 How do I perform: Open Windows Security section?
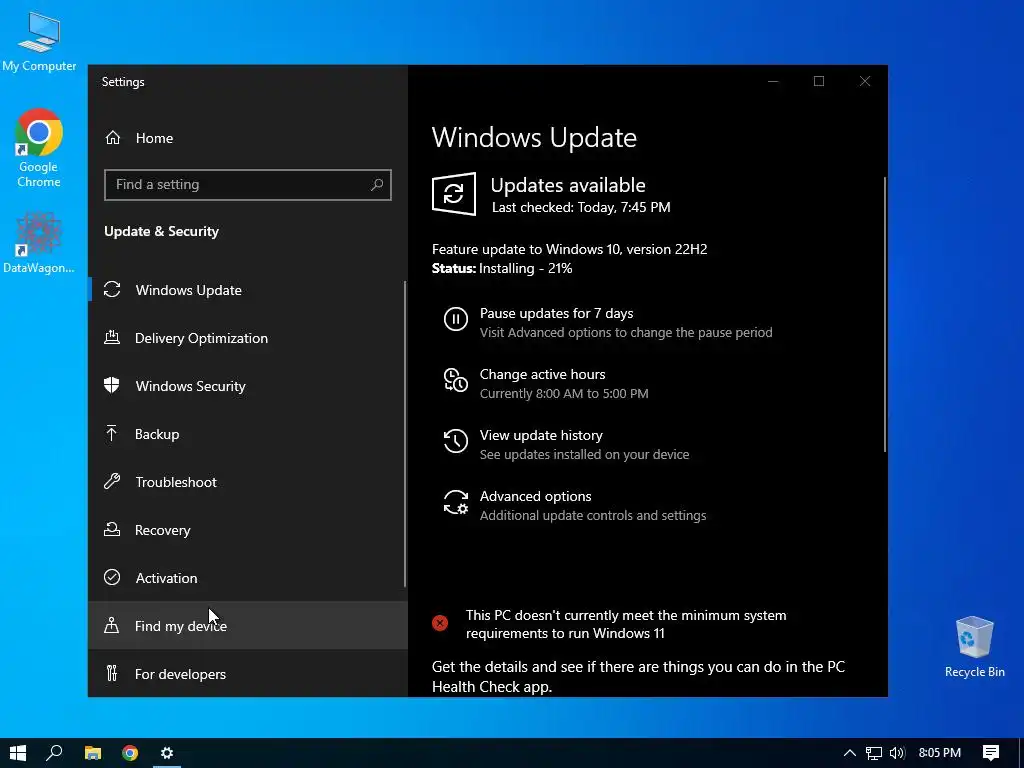[x=248, y=386]
